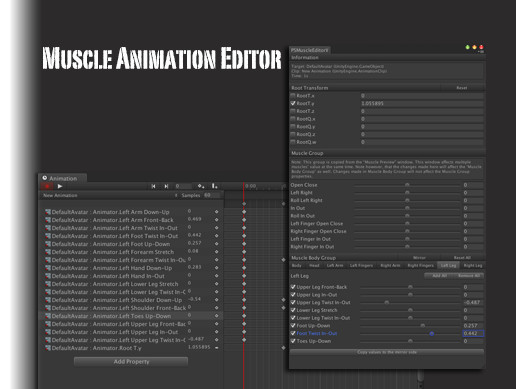The height and width of the screenshot is (389, 516).
Task: Click the property icon for Left Arm Twist In-Out
Action: tap(48, 228)
